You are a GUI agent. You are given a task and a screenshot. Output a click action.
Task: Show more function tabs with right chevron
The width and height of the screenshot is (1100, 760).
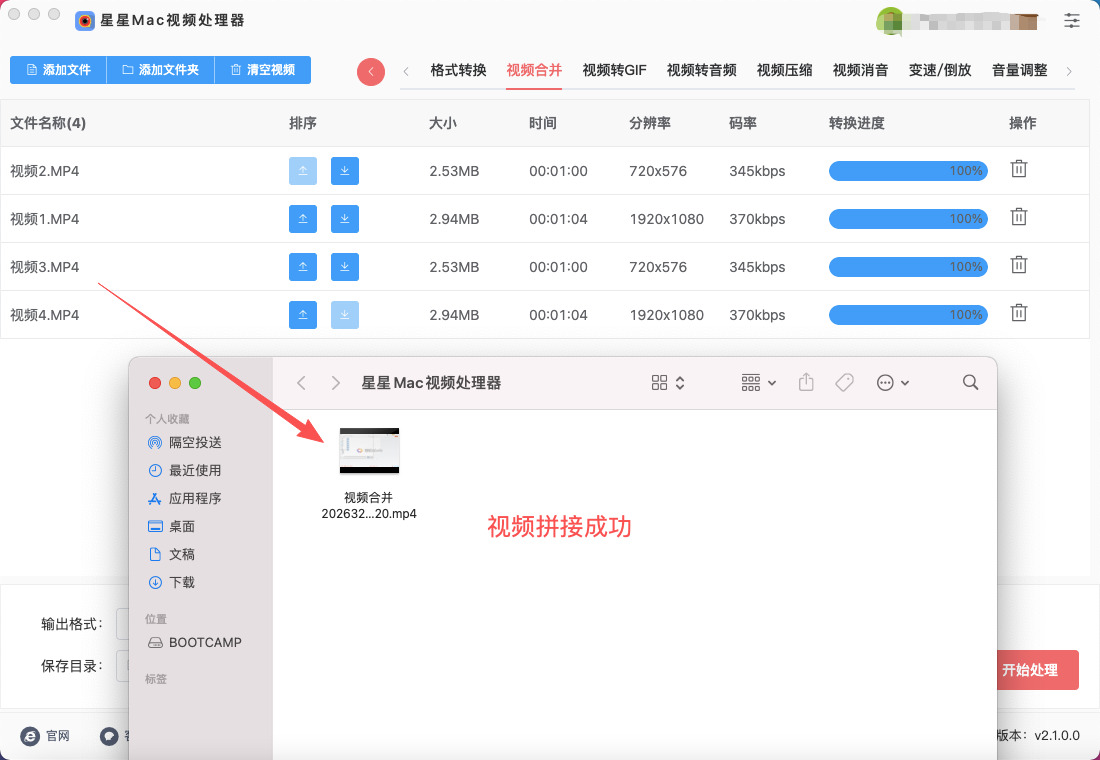coord(1068,71)
